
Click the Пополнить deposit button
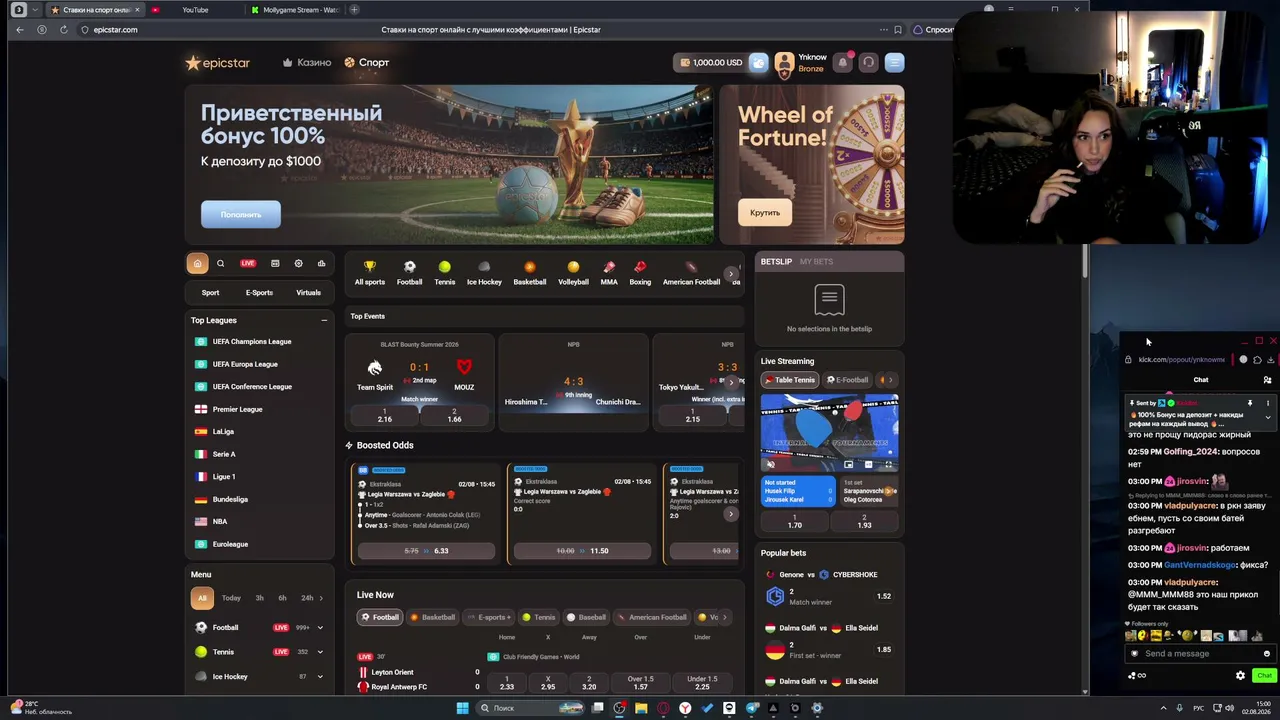pyautogui.click(x=241, y=215)
